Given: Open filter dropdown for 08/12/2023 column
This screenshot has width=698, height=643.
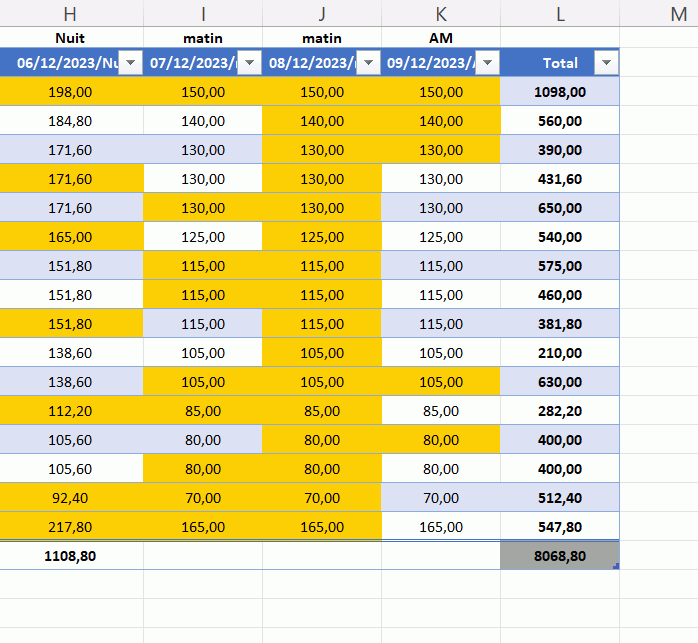Looking at the screenshot, I should click(368, 62).
